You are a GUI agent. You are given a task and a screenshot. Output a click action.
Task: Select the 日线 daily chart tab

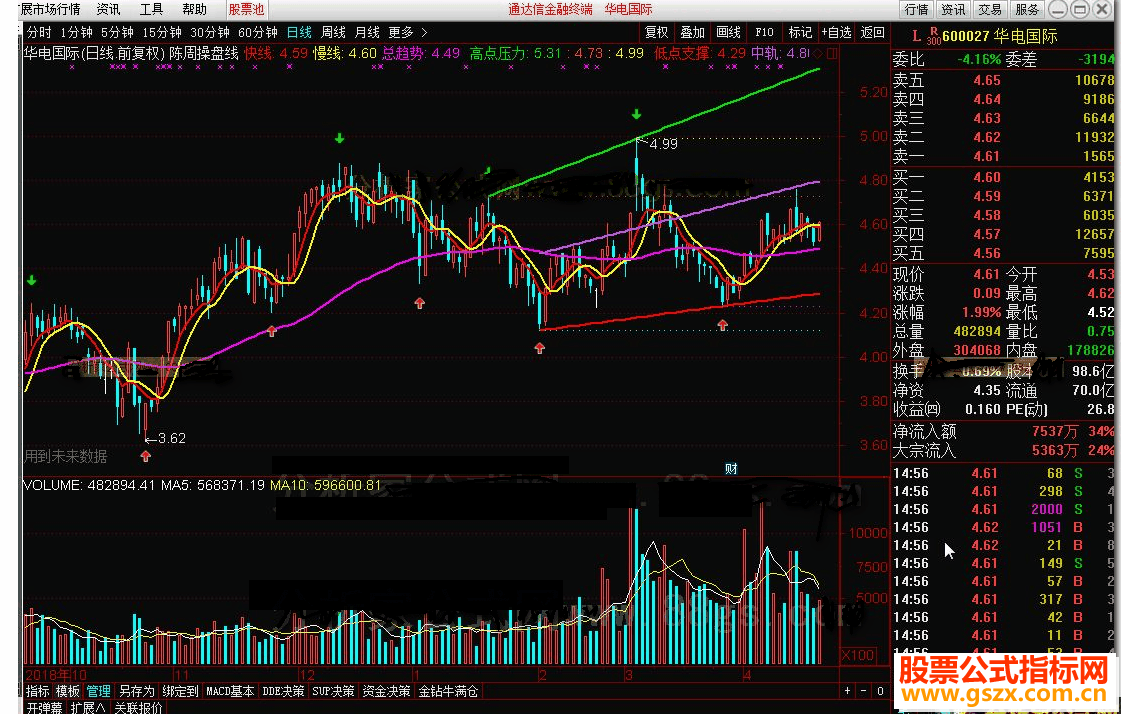300,32
